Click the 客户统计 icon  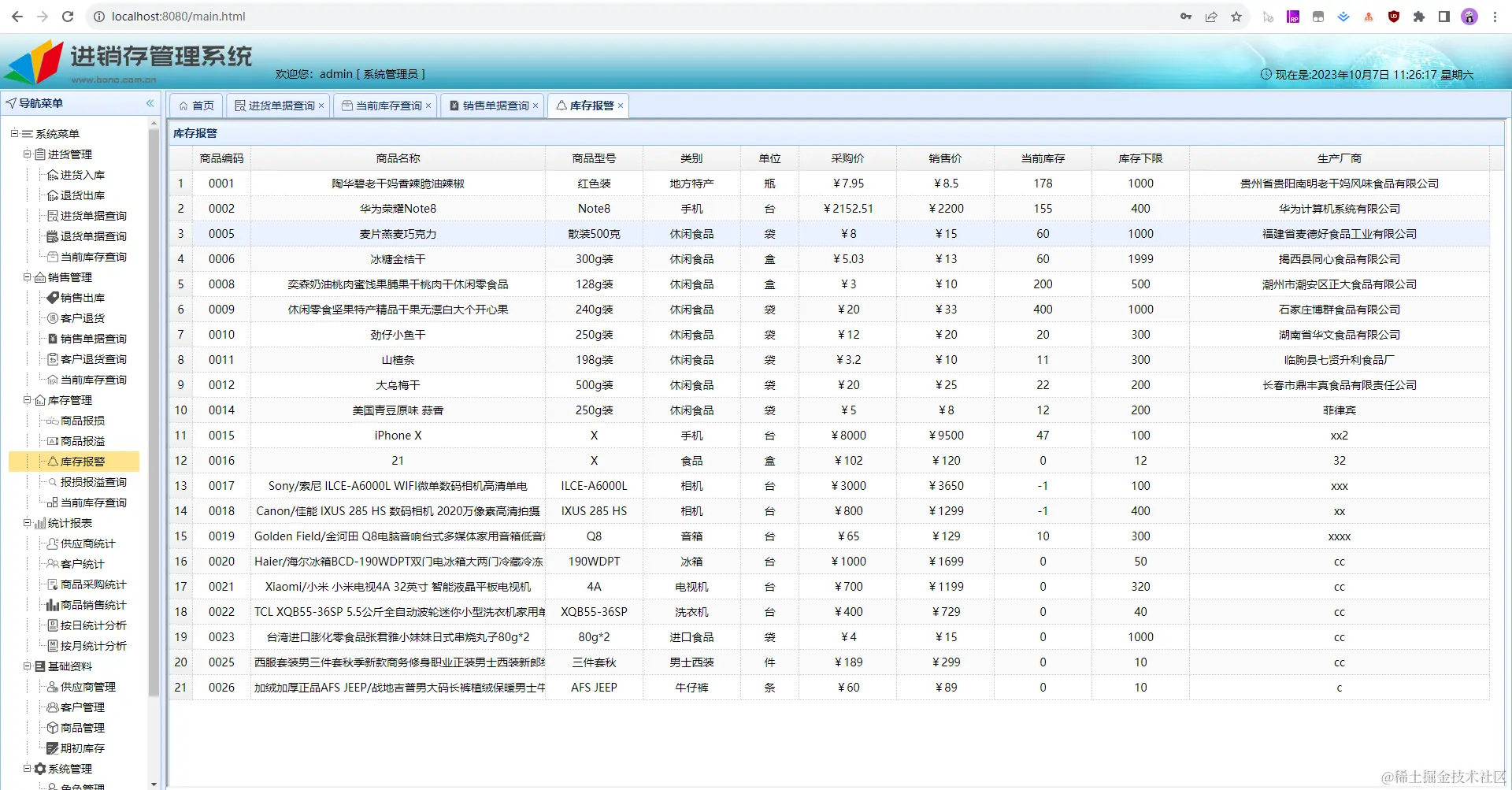[x=53, y=564]
